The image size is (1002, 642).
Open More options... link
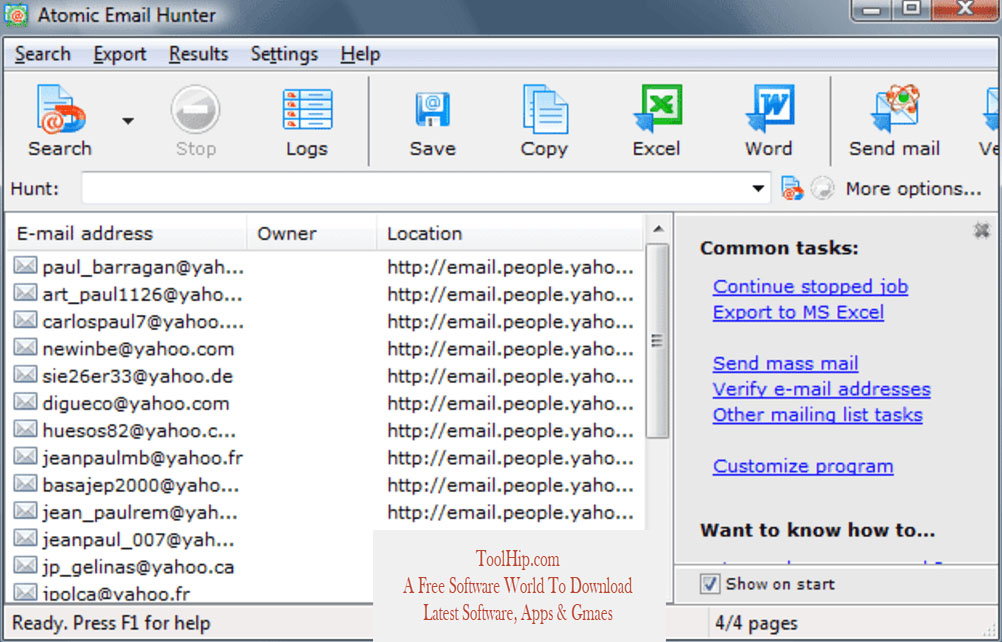click(x=913, y=188)
